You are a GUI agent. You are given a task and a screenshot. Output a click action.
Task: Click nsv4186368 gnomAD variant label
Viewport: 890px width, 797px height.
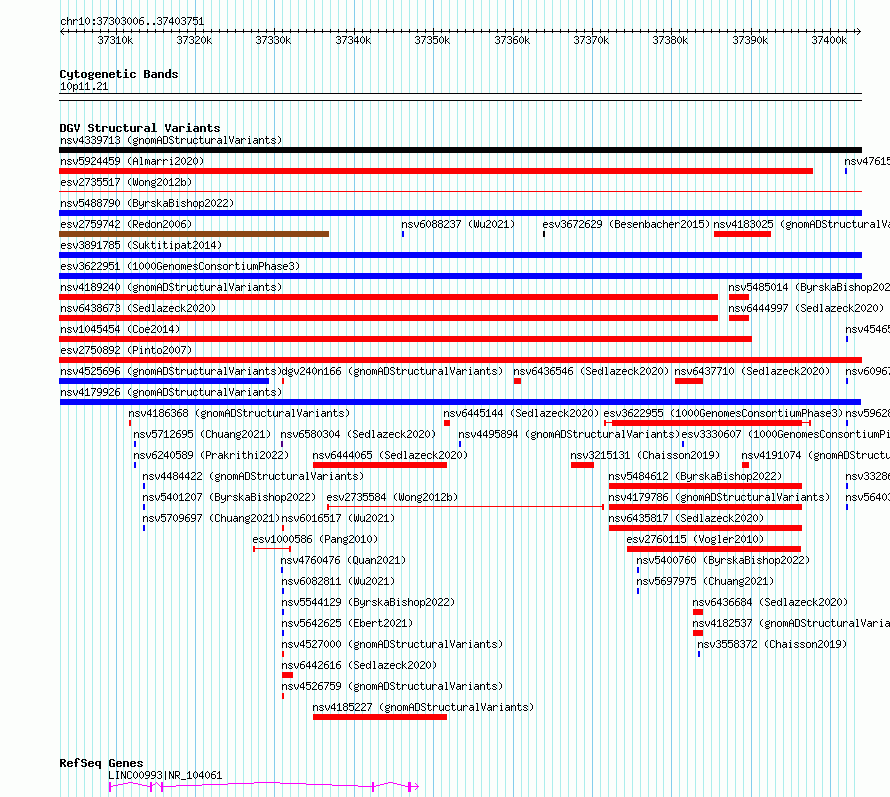click(x=239, y=413)
